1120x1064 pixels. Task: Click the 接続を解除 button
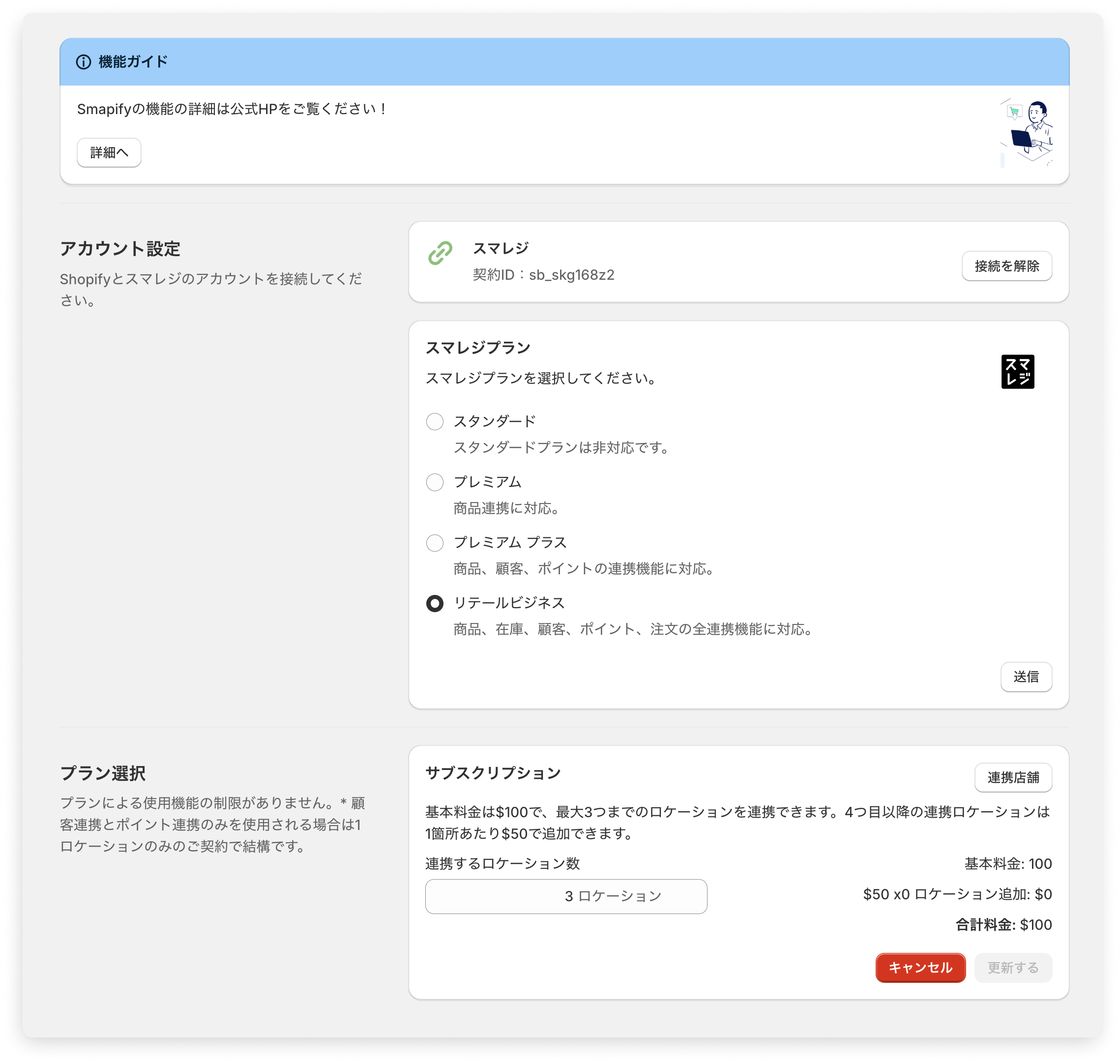point(1006,266)
